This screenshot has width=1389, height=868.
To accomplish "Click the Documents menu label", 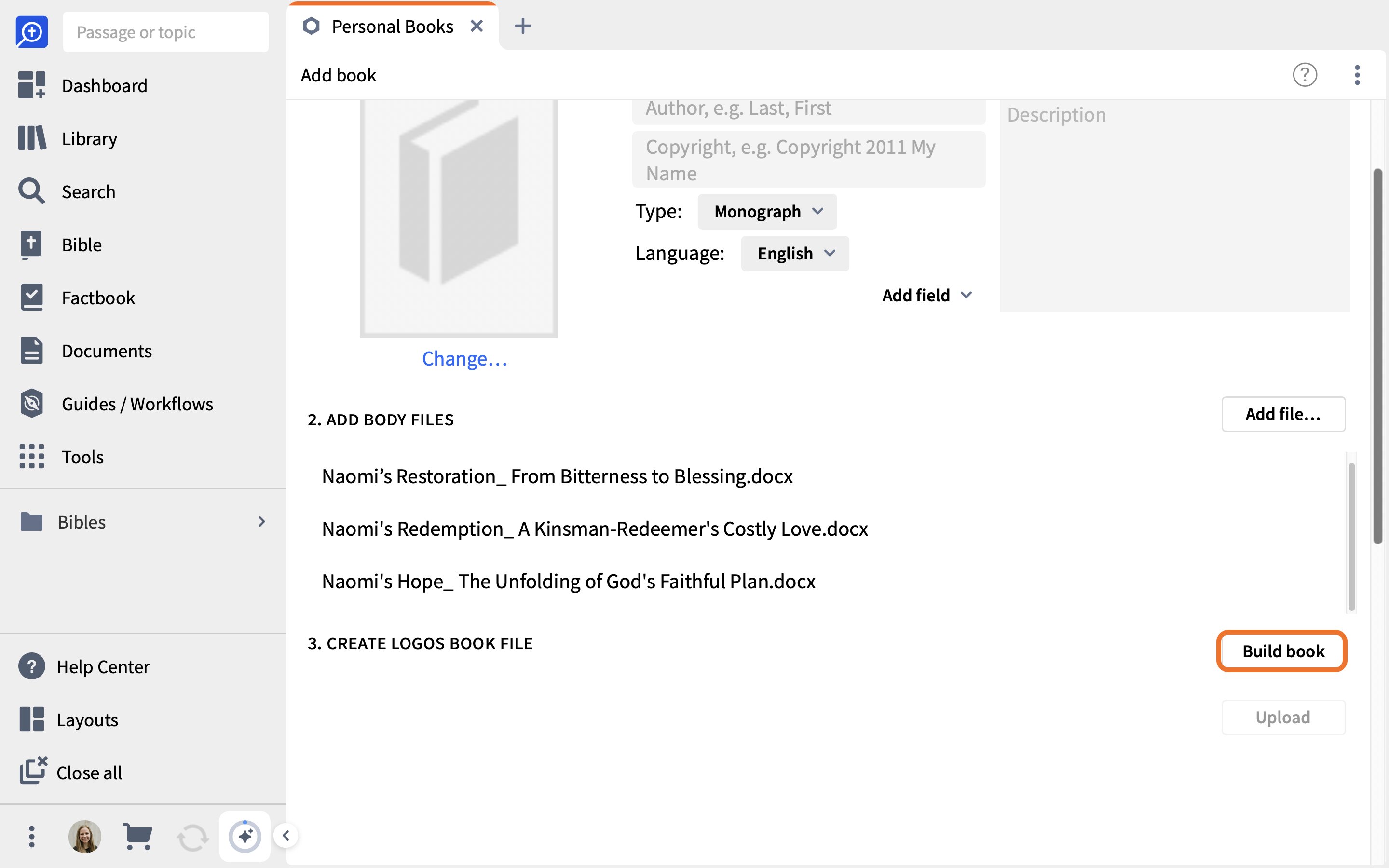I will point(107,351).
